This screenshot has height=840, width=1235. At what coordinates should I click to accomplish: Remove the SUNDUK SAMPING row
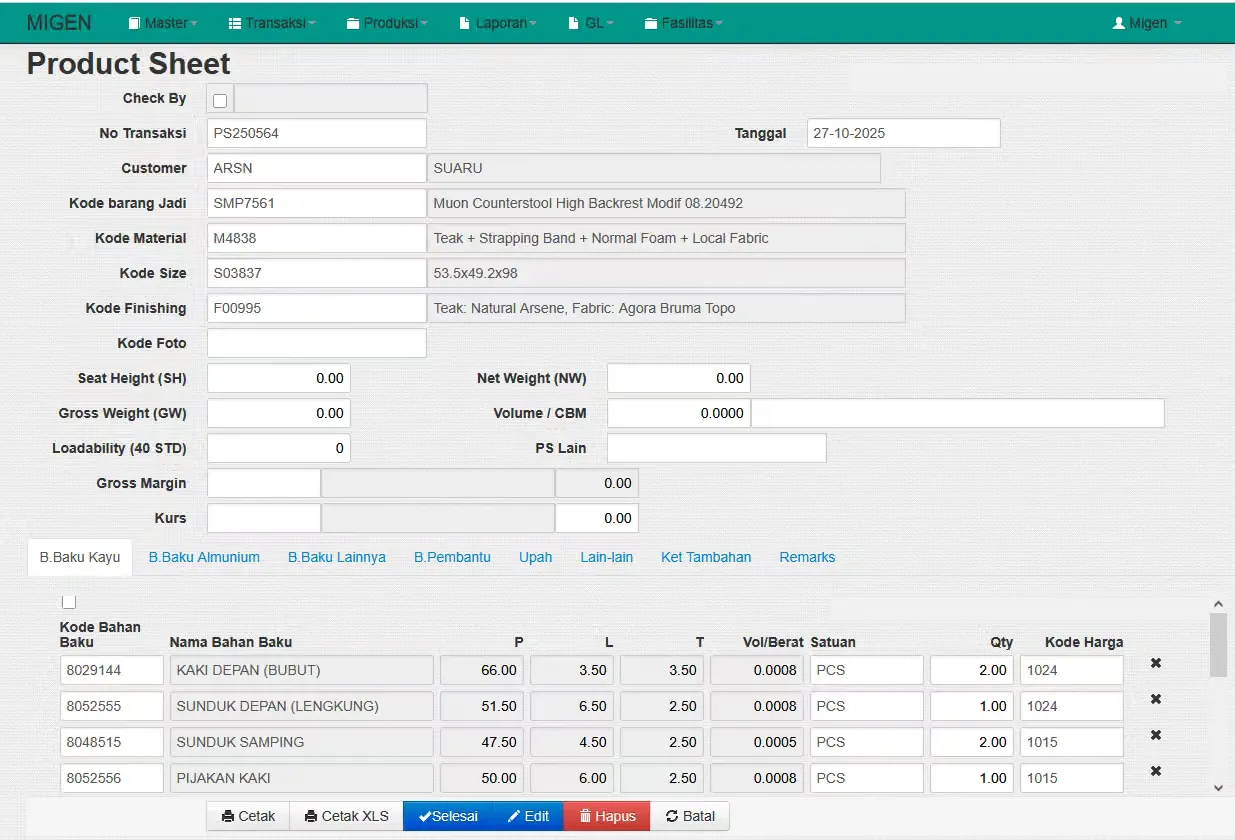tap(1155, 735)
